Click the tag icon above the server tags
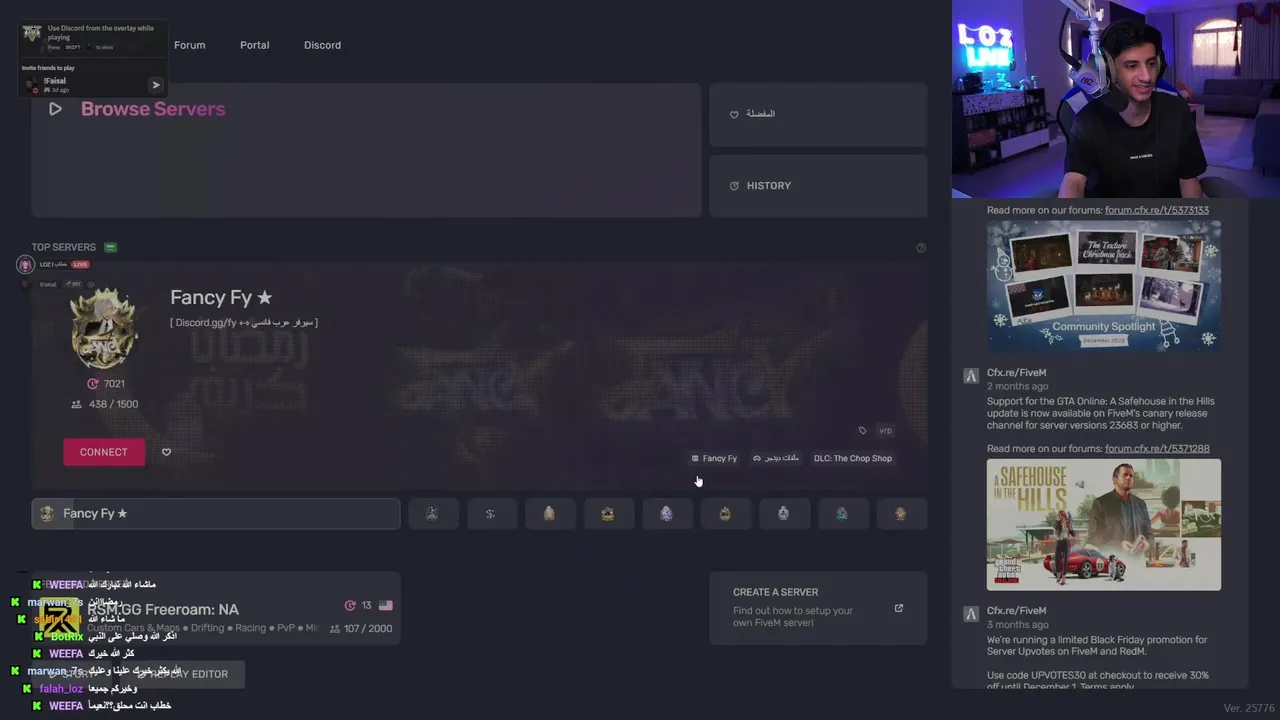Image resolution: width=1280 pixels, height=720 pixels. tap(862, 431)
